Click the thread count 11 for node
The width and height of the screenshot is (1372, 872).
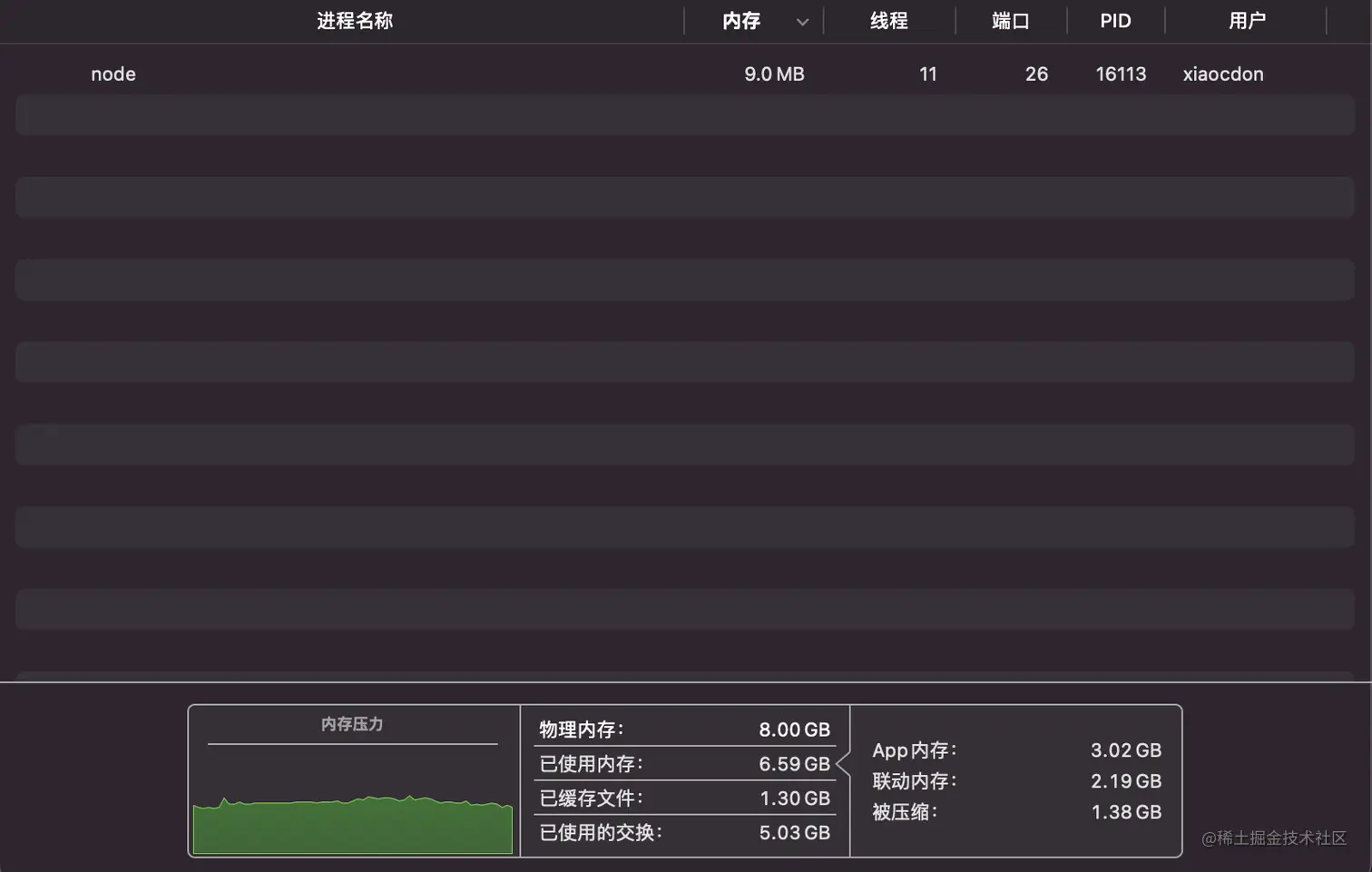coord(927,73)
